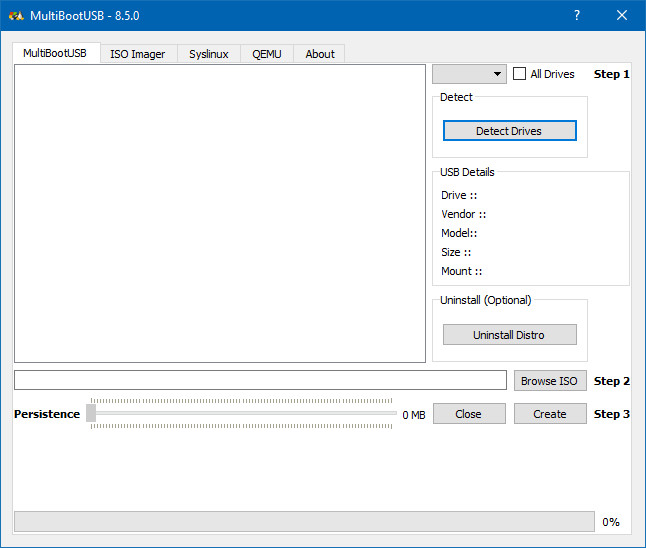
Task: Click the 'Size ::' label
Action: (x=456, y=252)
